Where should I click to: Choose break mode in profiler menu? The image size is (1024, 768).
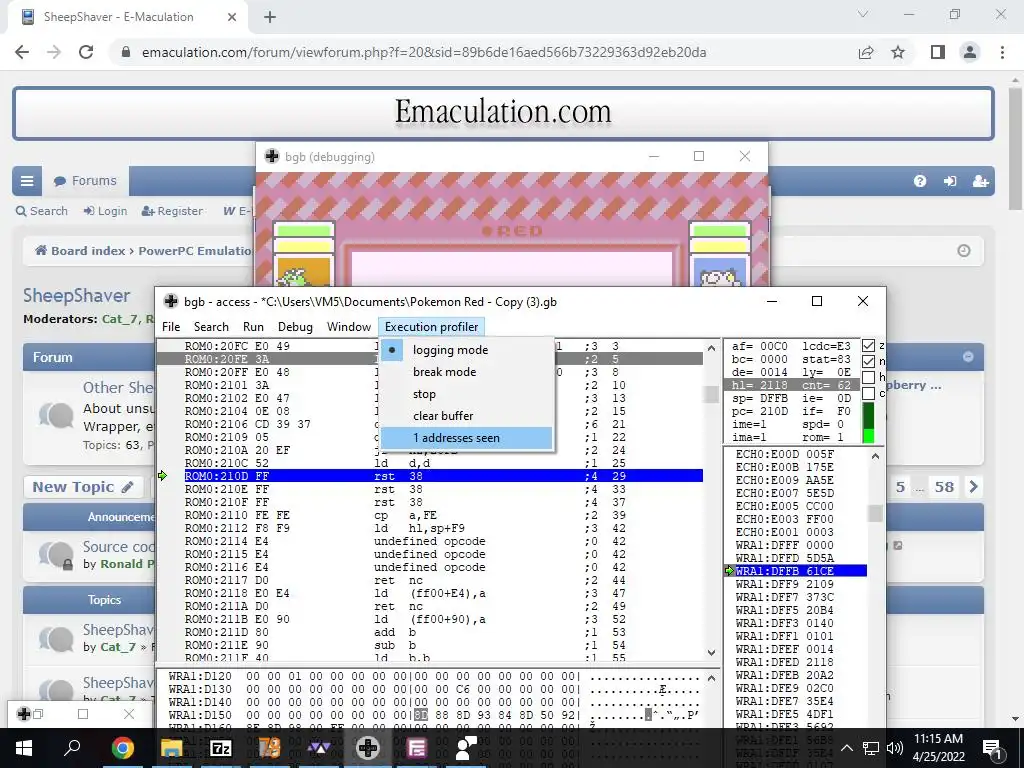tap(466, 372)
